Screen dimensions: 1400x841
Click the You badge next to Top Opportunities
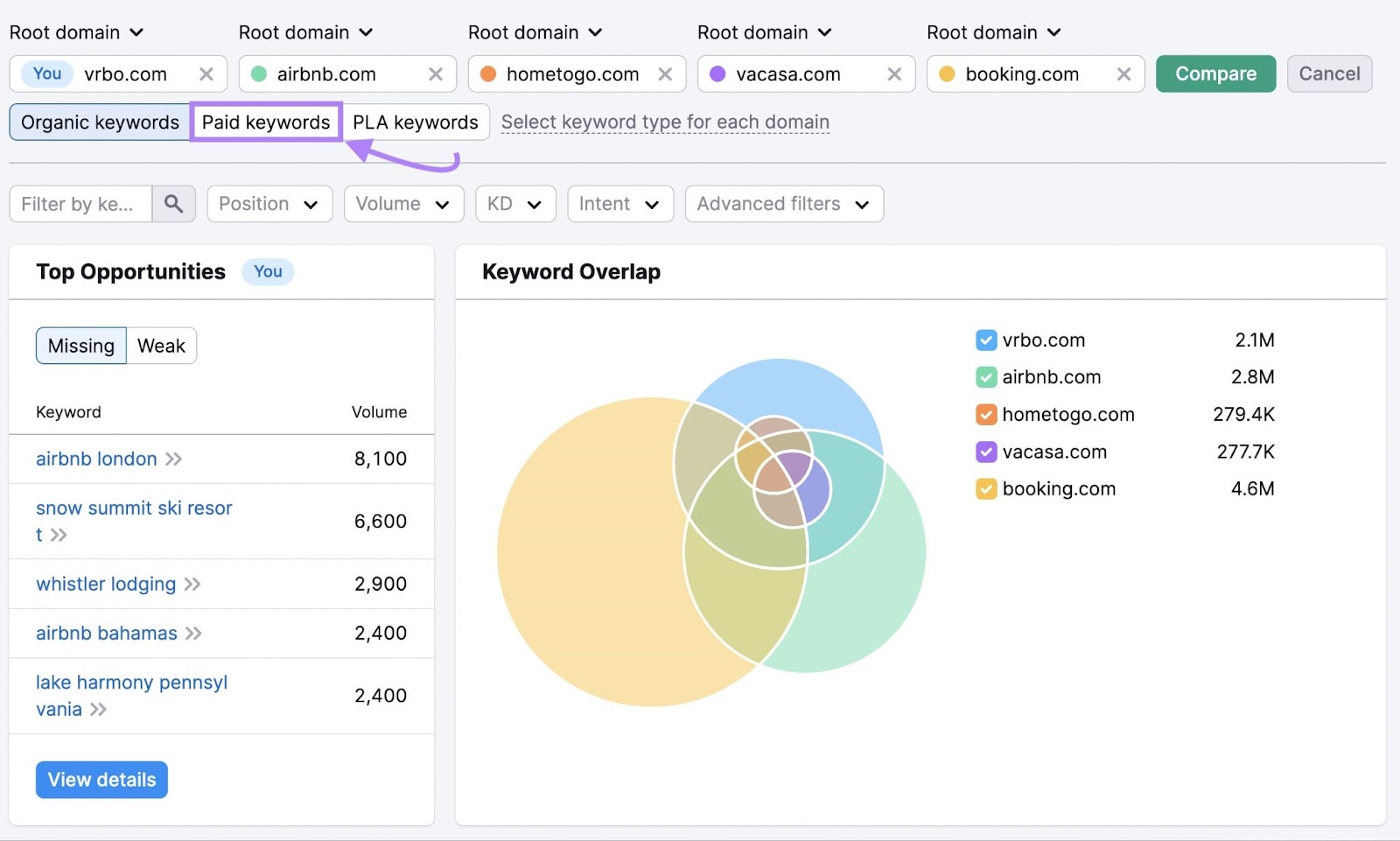[x=268, y=272]
